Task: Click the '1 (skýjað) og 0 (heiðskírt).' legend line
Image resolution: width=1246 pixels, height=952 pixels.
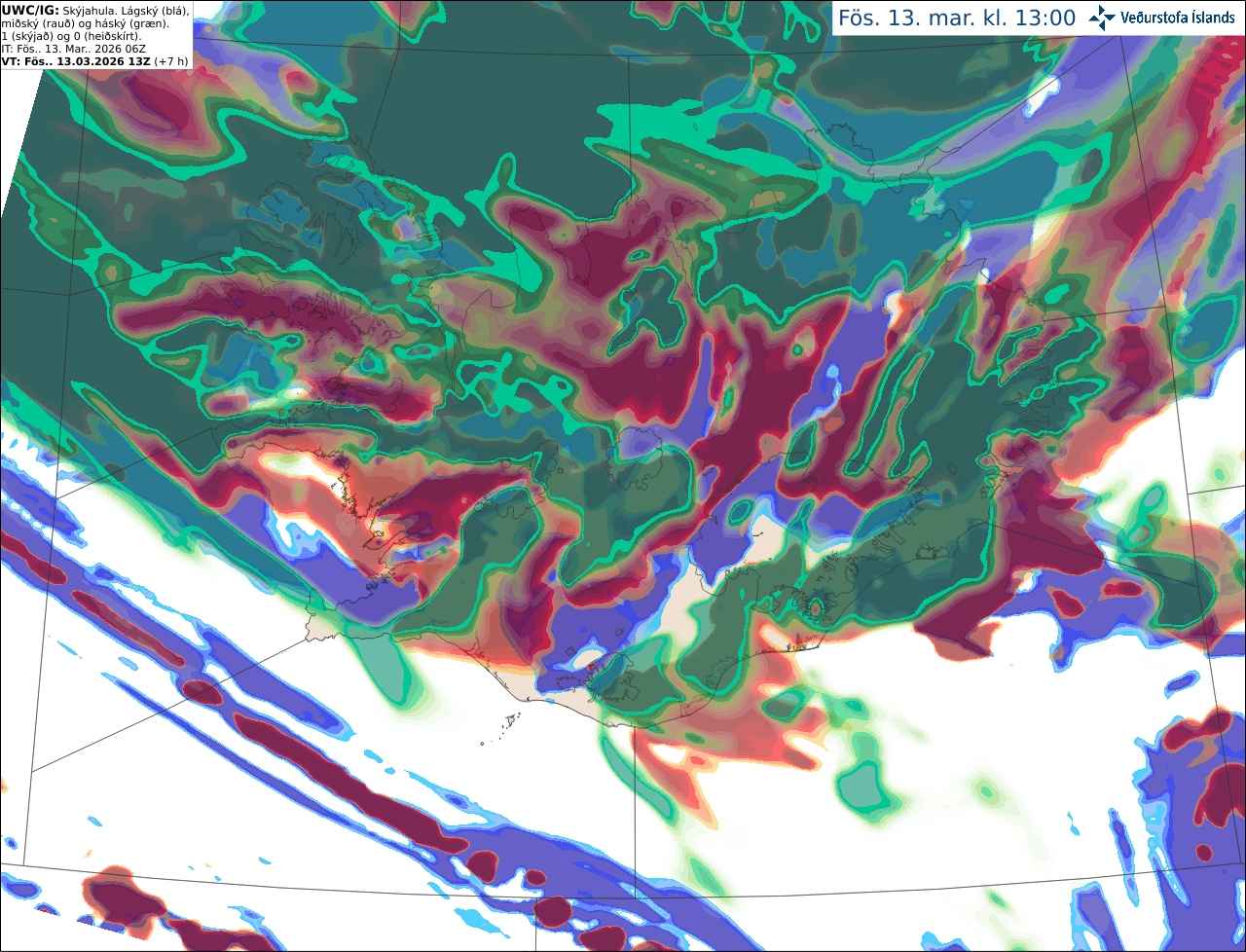Action: tap(71, 35)
